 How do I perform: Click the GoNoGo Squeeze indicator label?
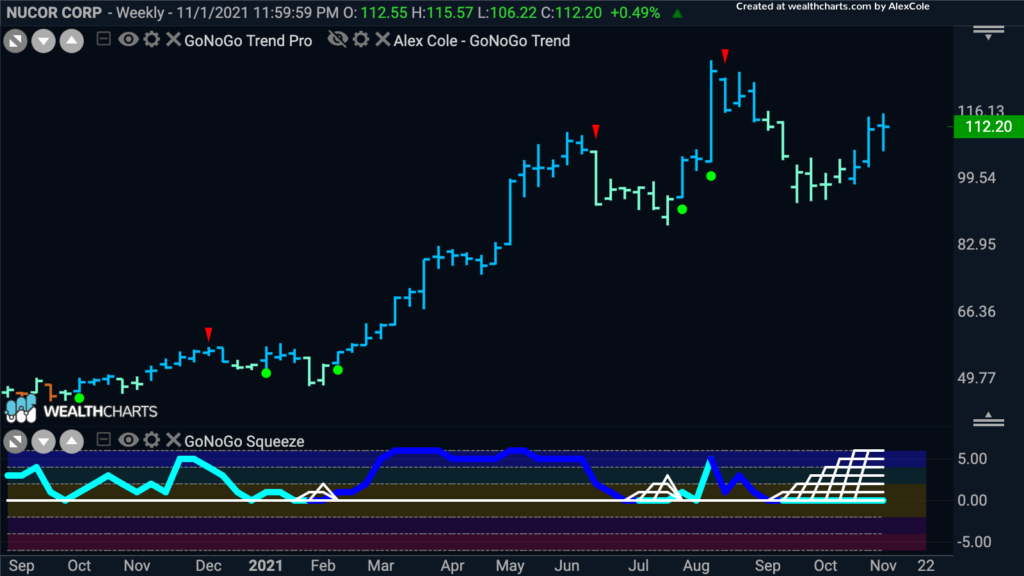[244, 441]
